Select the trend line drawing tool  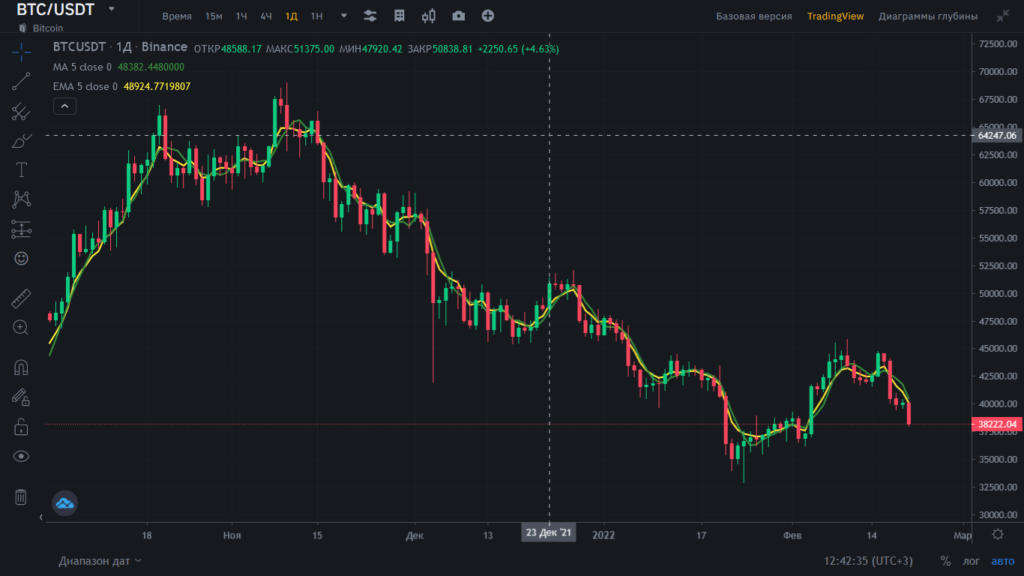click(21, 81)
